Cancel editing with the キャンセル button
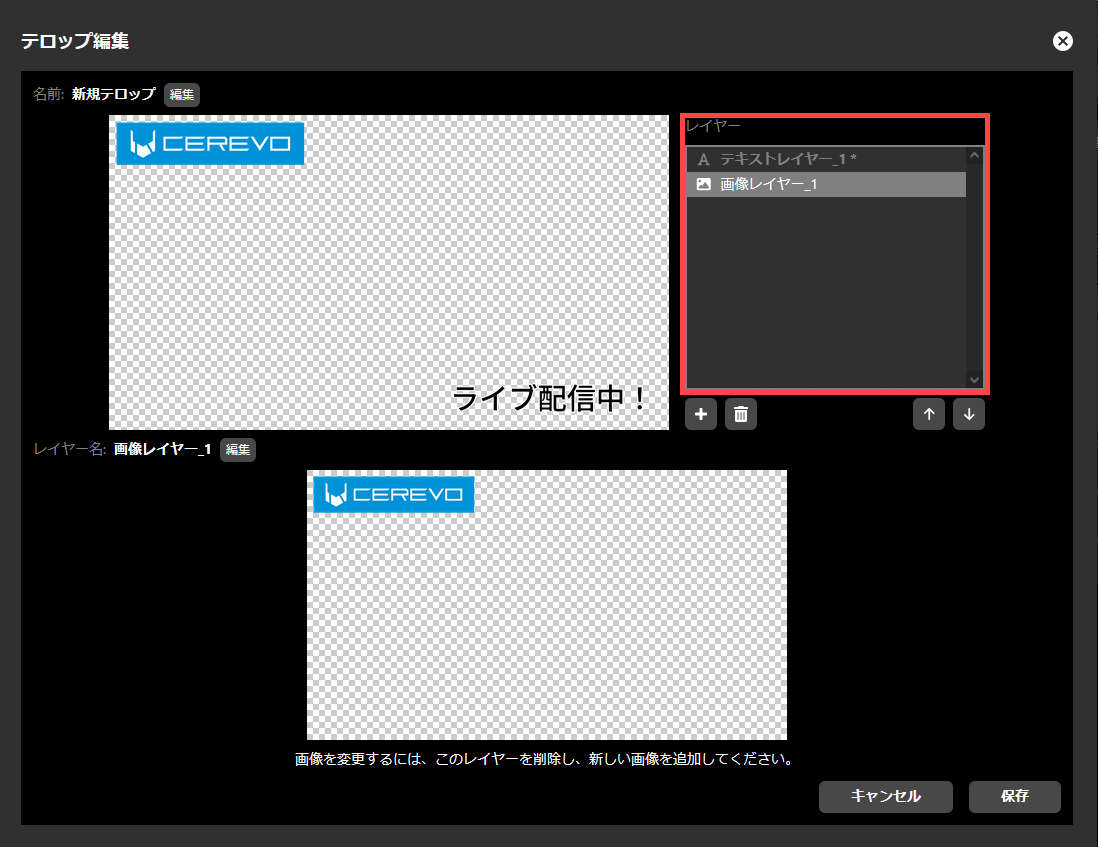 coord(885,797)
